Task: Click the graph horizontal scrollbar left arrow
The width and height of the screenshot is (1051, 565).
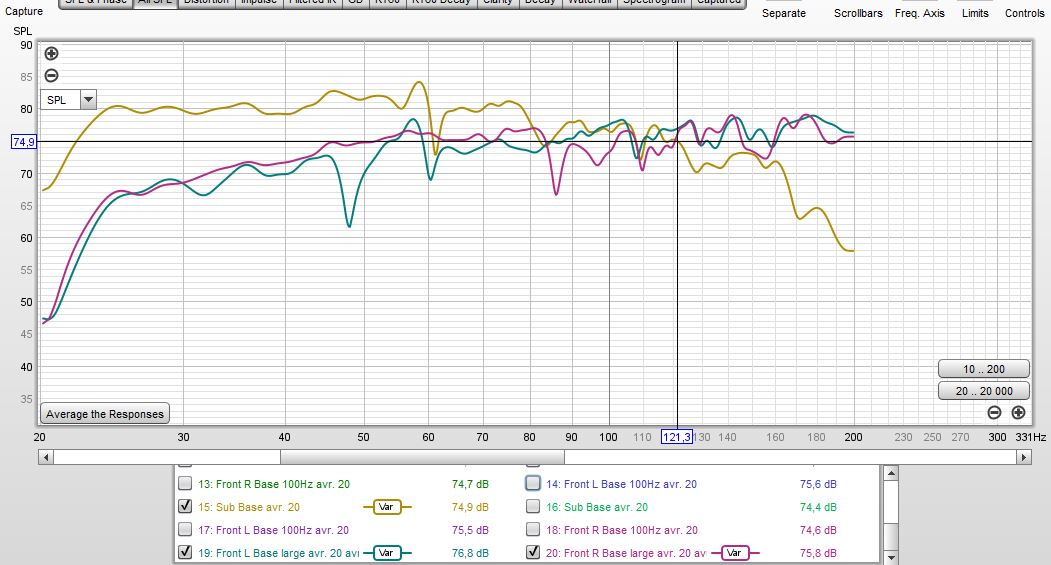Action: 46,457
